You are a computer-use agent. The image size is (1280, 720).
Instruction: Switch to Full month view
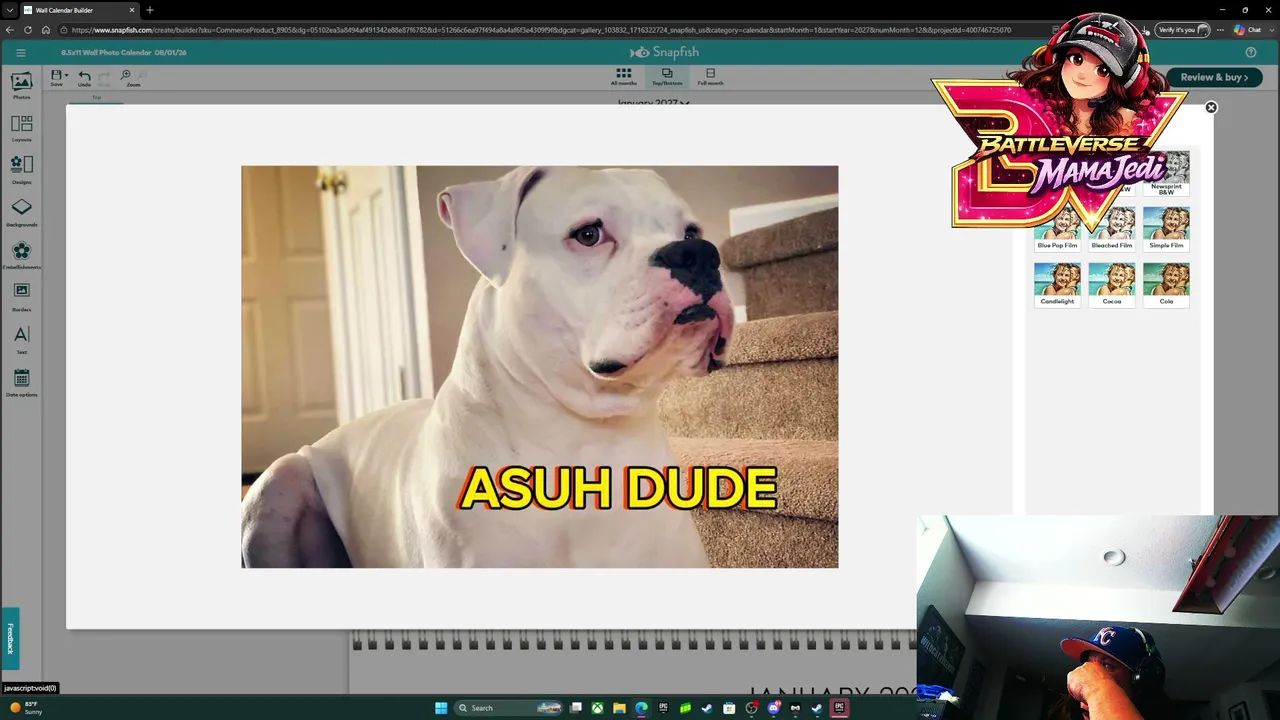(710, 77)
